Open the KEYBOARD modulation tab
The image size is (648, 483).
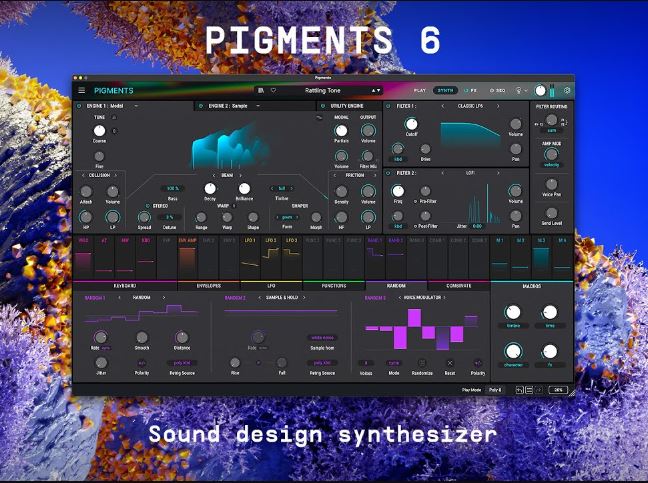pos(125,286)
